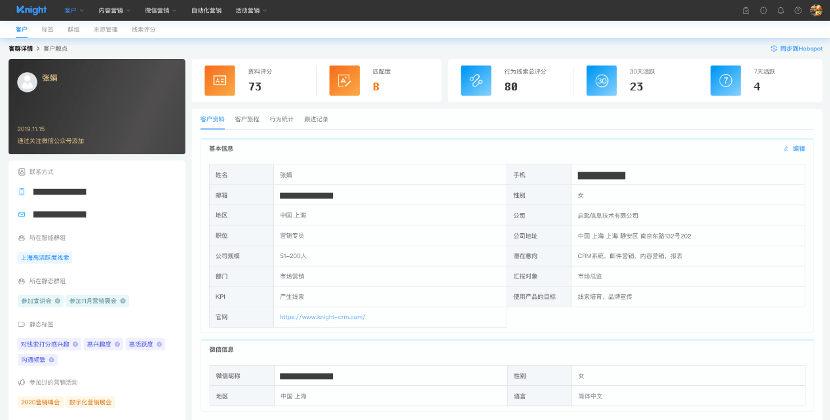Click the blue 7天活跃 icon
This screenshot has width=830, height=420.
click(x=726, y=81)
